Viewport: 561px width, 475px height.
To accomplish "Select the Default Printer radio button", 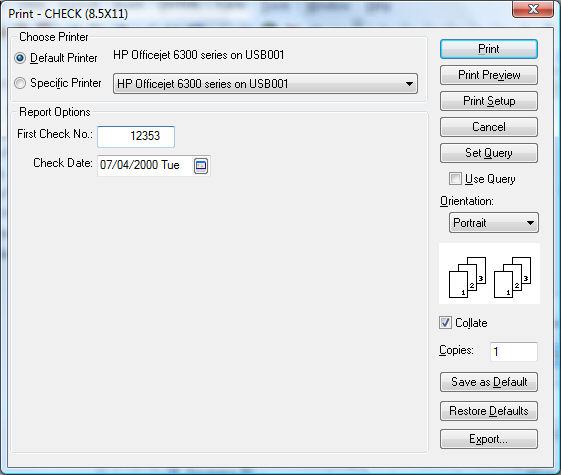I will 20,58.
